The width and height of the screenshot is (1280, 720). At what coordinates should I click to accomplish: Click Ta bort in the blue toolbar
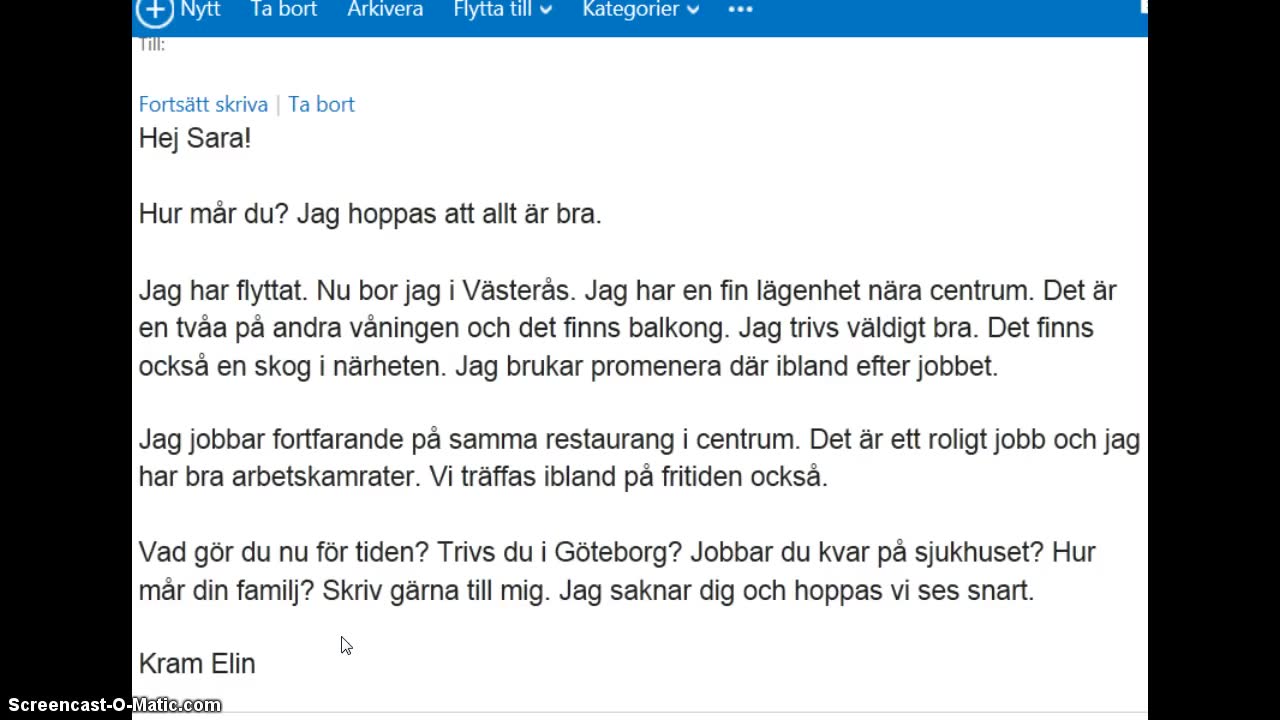click(x=283, y=10)
